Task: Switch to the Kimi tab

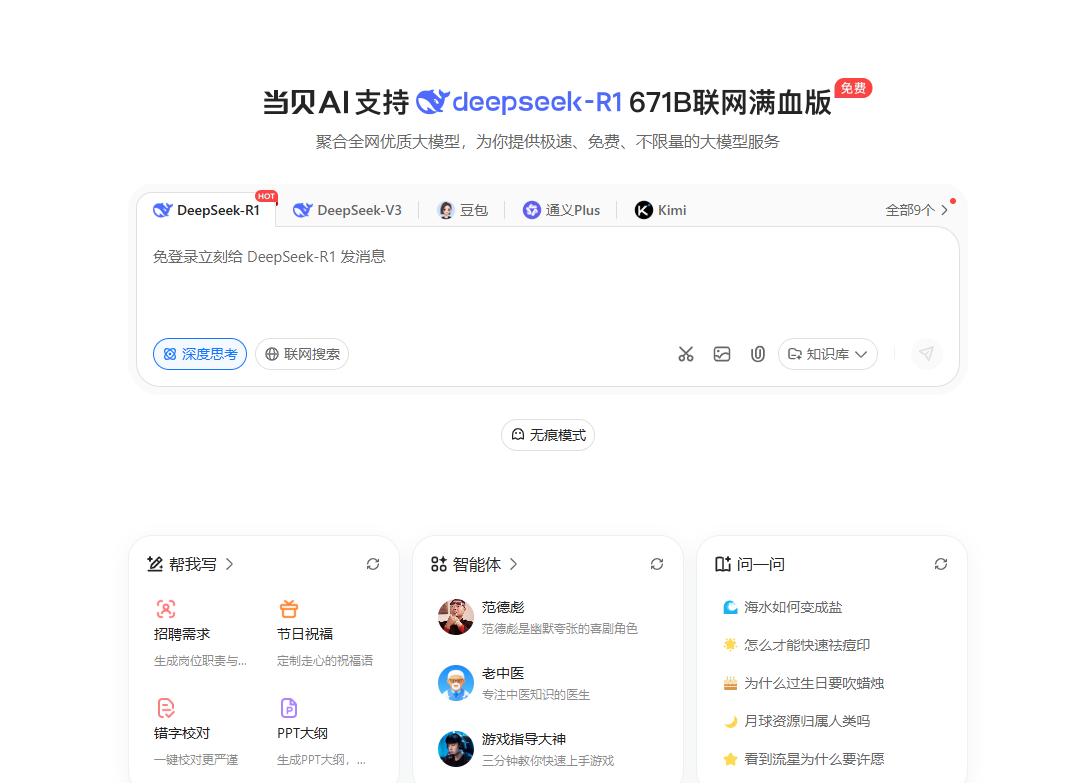Action: click(660, 211)
